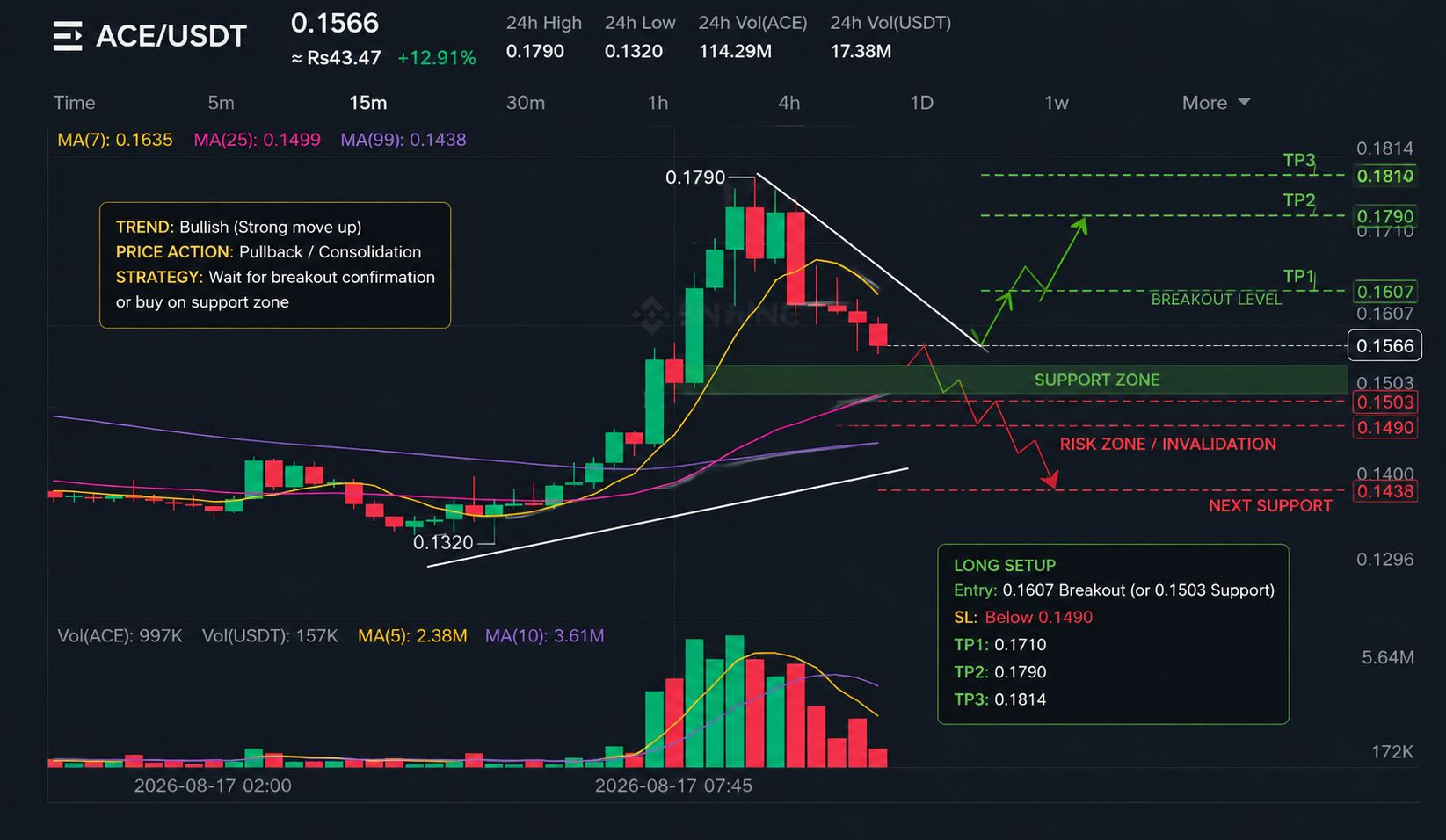Click the 24h High label
Image resolution: width=1446 pixels, height=840 pixels.
[x=544, y=23]
